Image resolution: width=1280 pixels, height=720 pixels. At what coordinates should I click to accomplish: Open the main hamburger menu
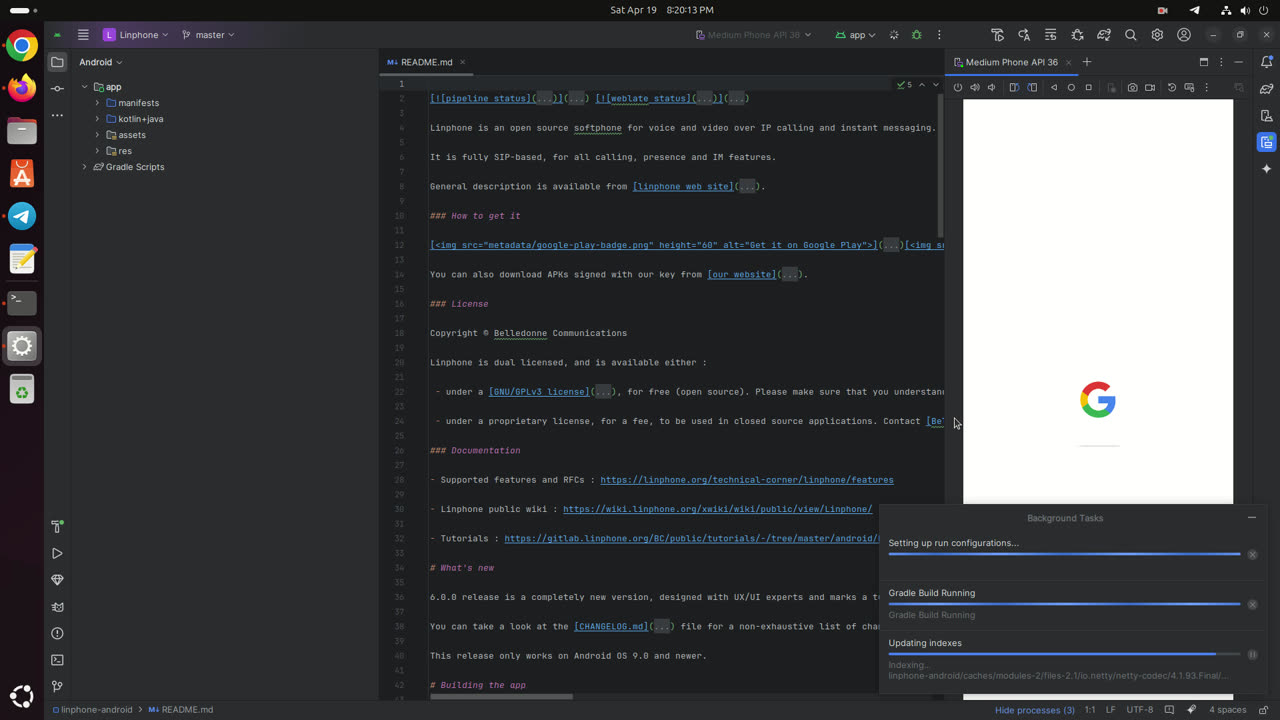pyautogui.click(x=83, y=35)
